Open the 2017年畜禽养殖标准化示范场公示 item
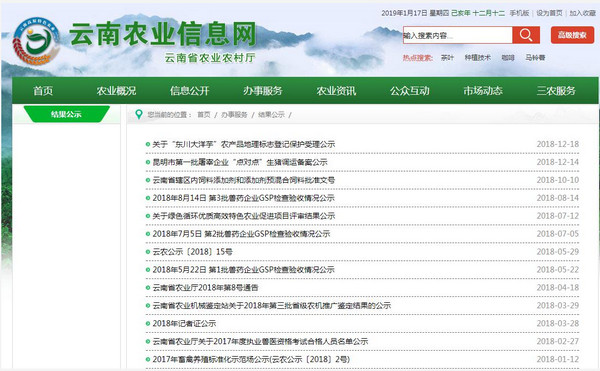The image size is (600, 371). pyautogui.click(x=251, y=360)
